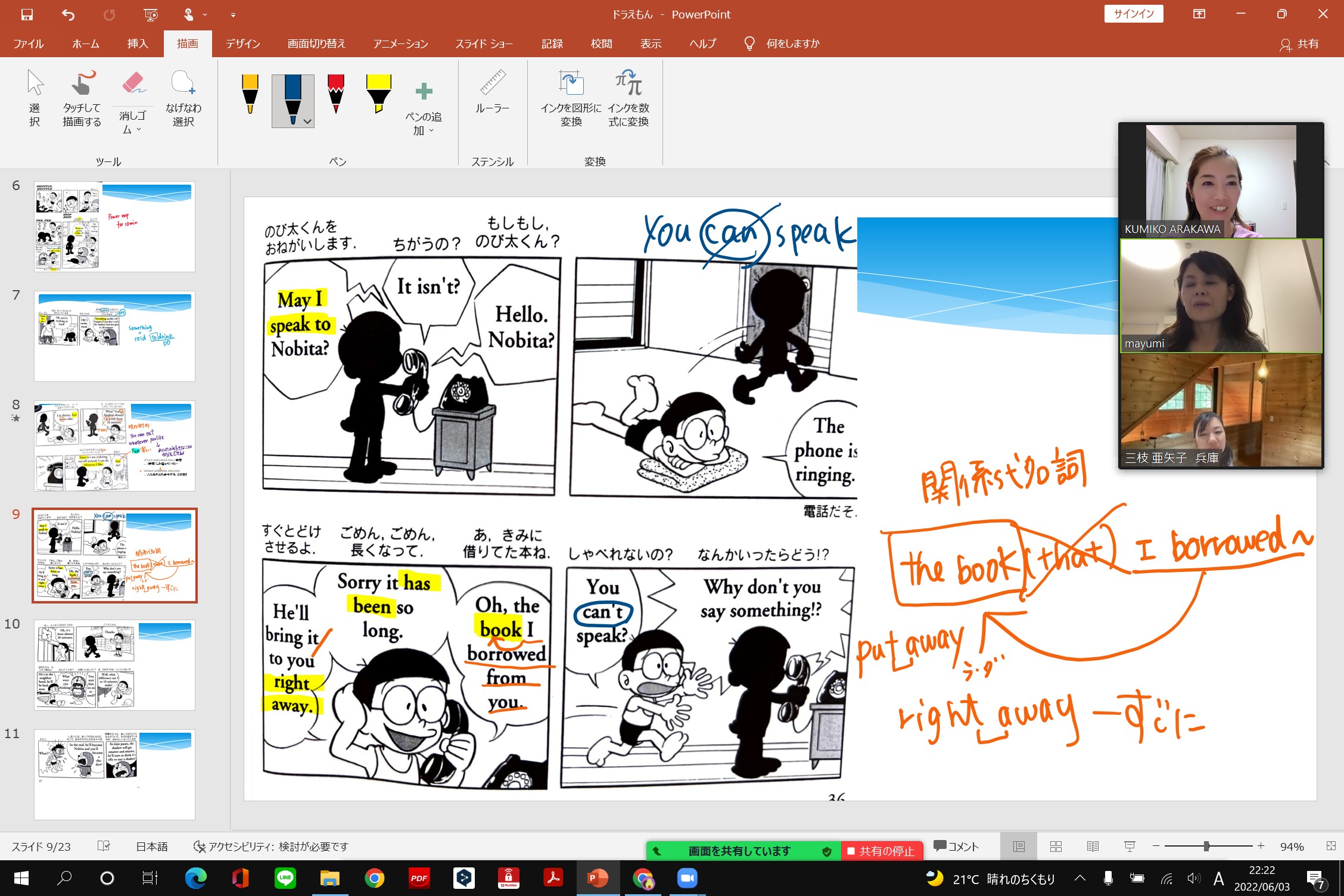
Task: Open the blue pen's options dropdown arrow
Action: click(307, 122)
